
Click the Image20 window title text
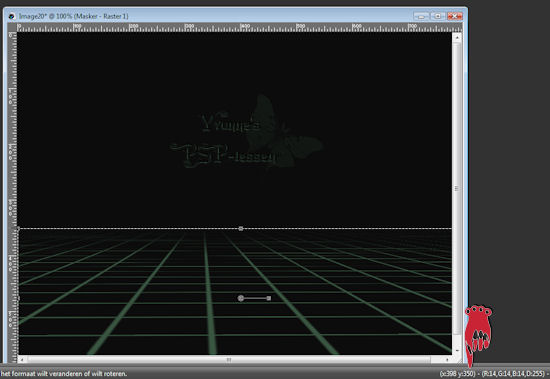tap(74, 16)
